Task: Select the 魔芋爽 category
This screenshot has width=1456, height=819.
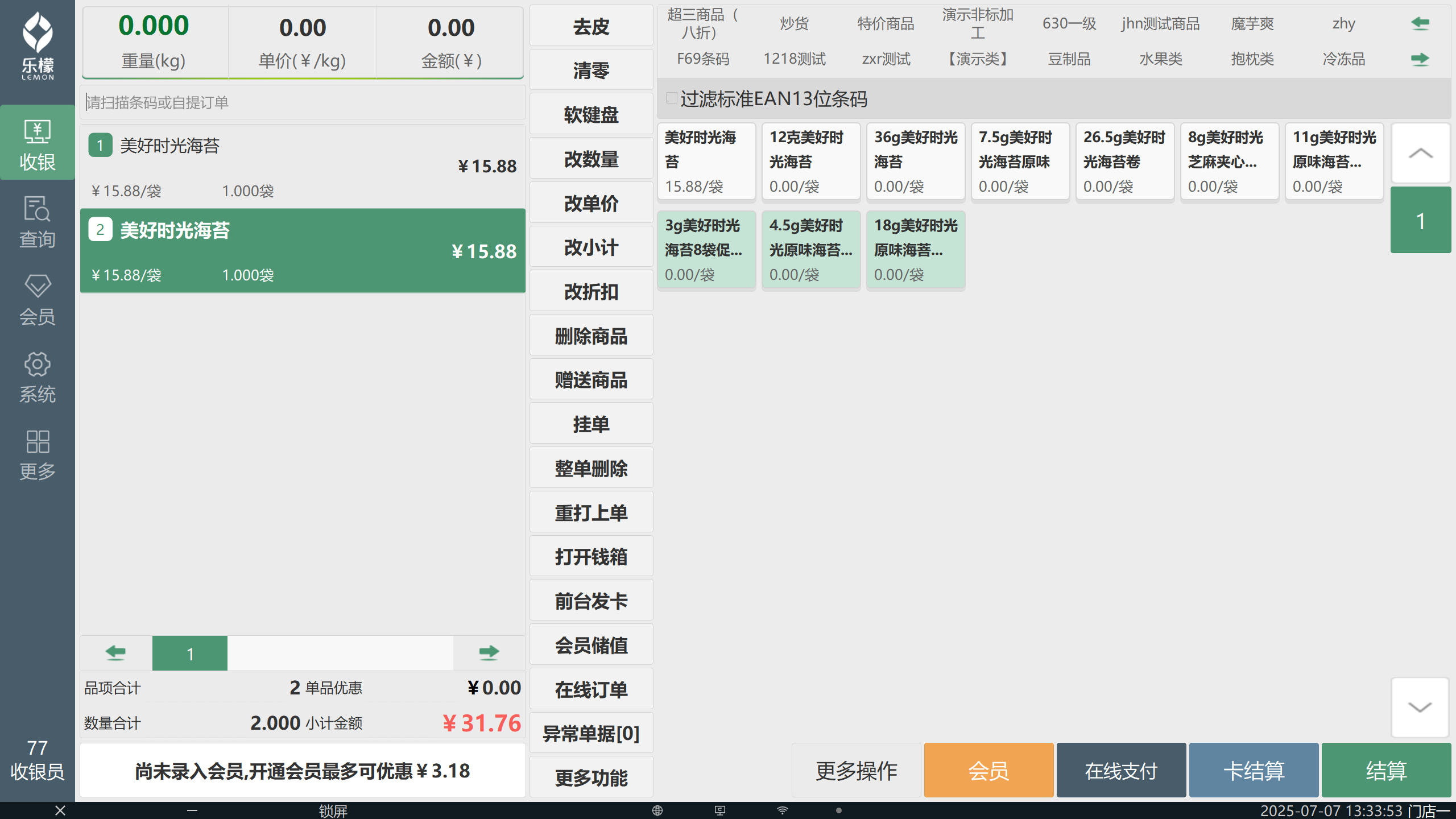Action: coord(1252,23)
